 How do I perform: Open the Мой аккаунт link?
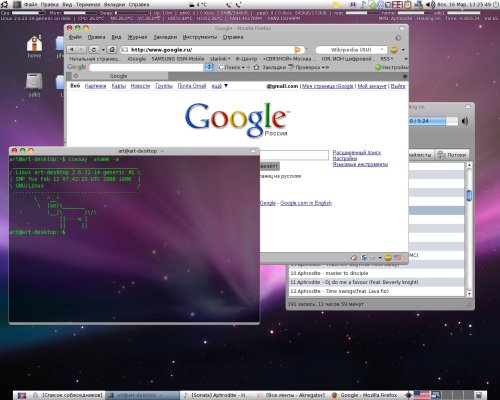point(372,86)
